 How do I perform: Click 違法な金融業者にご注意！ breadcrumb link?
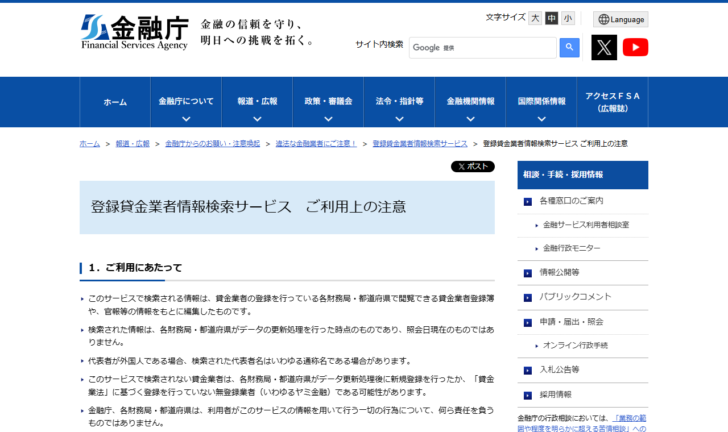click(316, 144)
